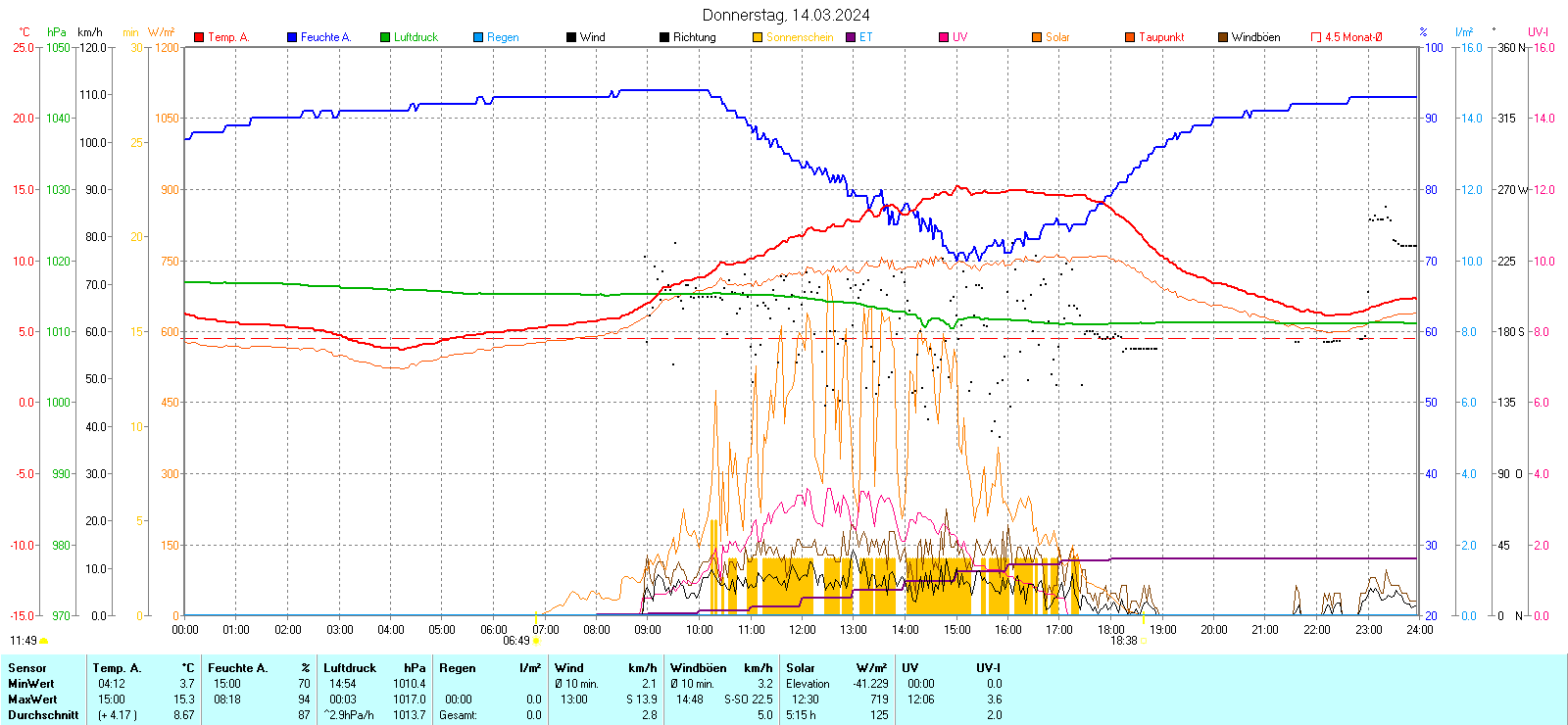Click the MaxWert row label
This screenshot has height=725, width=1568.
(32, 700)
